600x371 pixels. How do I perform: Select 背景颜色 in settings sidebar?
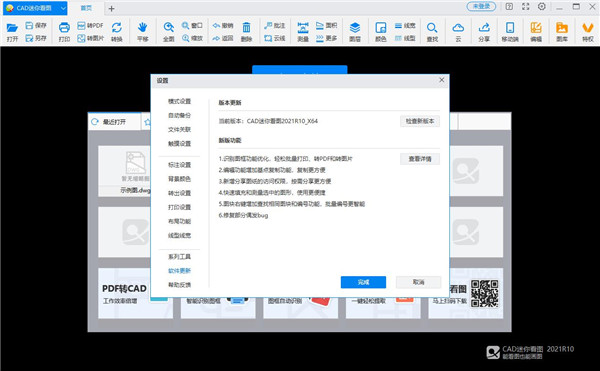coord(179,179)
